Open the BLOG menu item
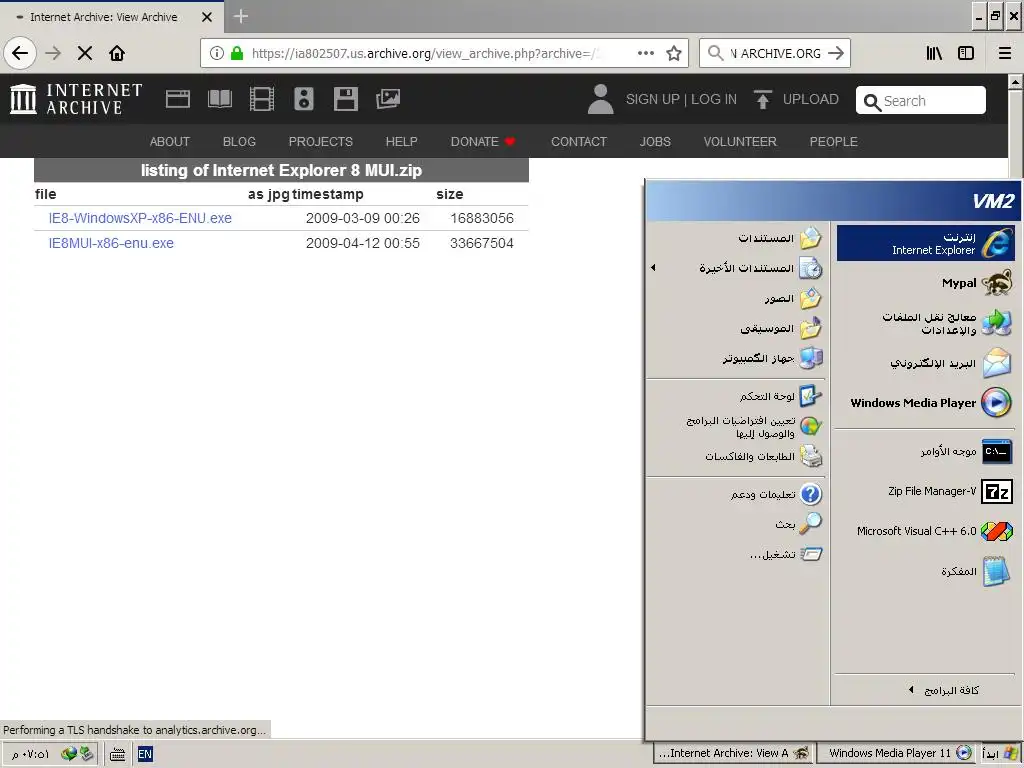Viewport: 1024px width, 768px height. click(x=239, y=142)
